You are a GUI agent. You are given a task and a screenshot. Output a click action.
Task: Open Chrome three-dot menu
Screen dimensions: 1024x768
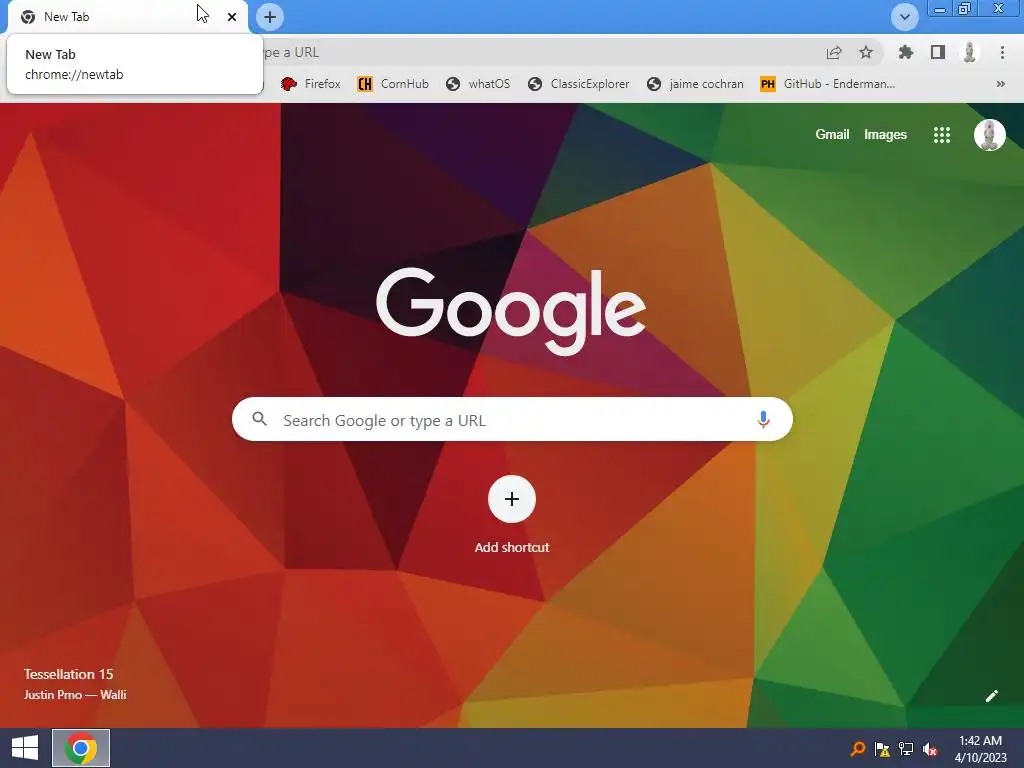tap(1002, 52)
